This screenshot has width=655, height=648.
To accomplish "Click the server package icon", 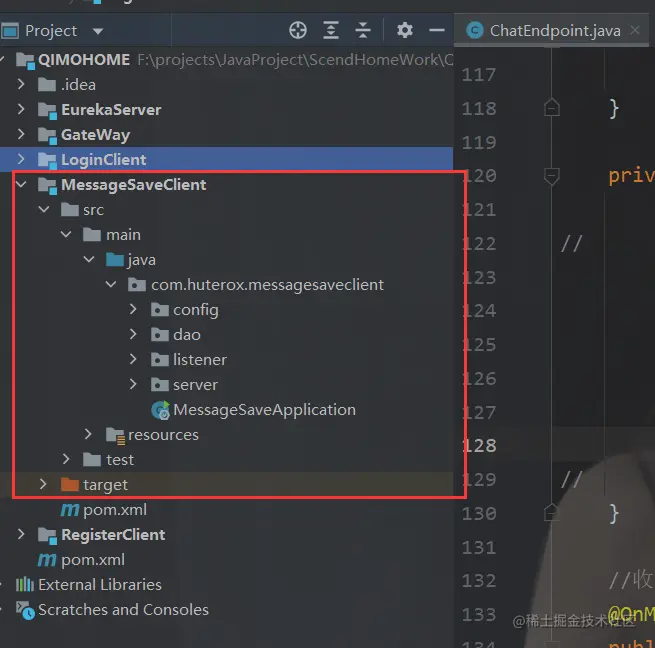I will tap(160, 385).
